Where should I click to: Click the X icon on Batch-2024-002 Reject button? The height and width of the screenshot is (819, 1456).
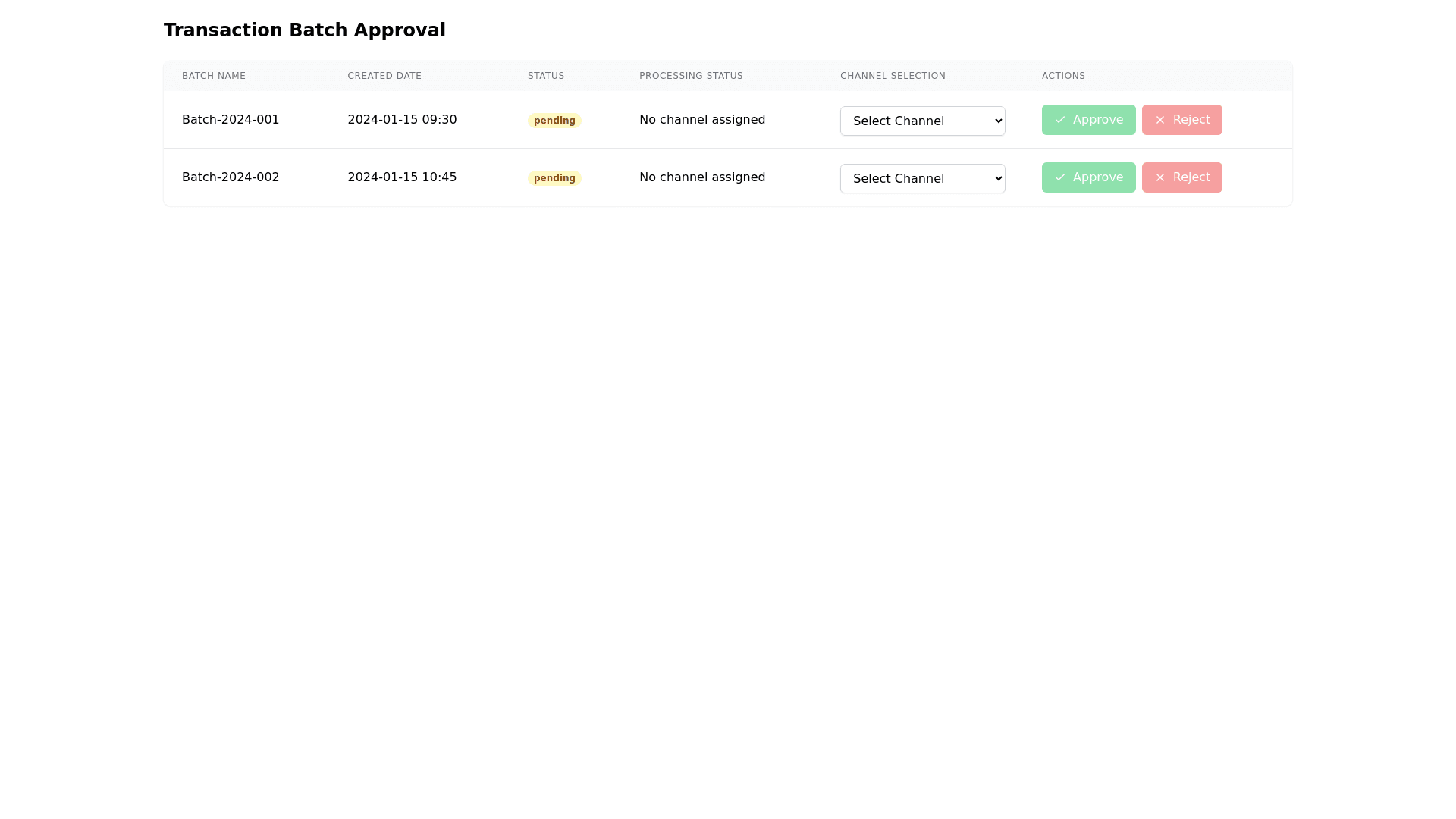pyautogui.click(x=1161, y=177)
